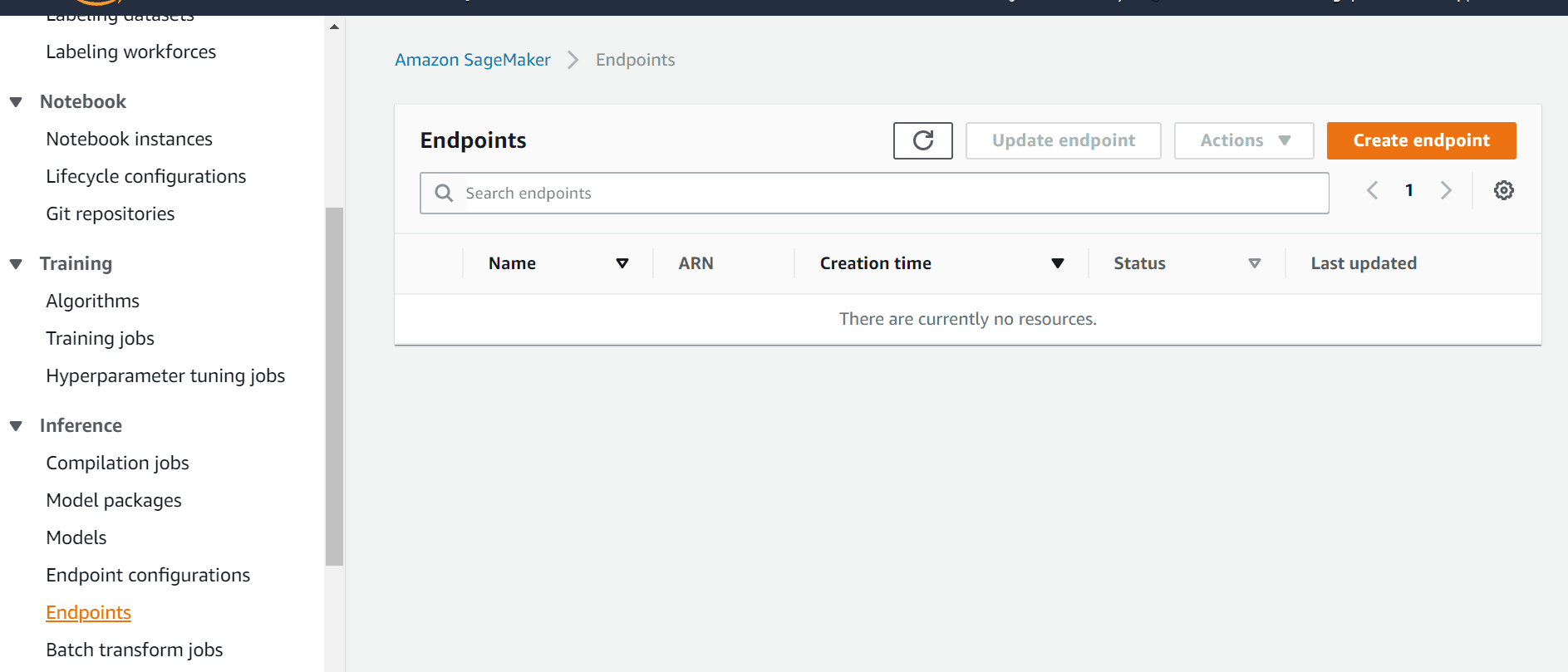Click the Name column header
The height and width of the screenshot is (672, 1568).
click(512, 263)
